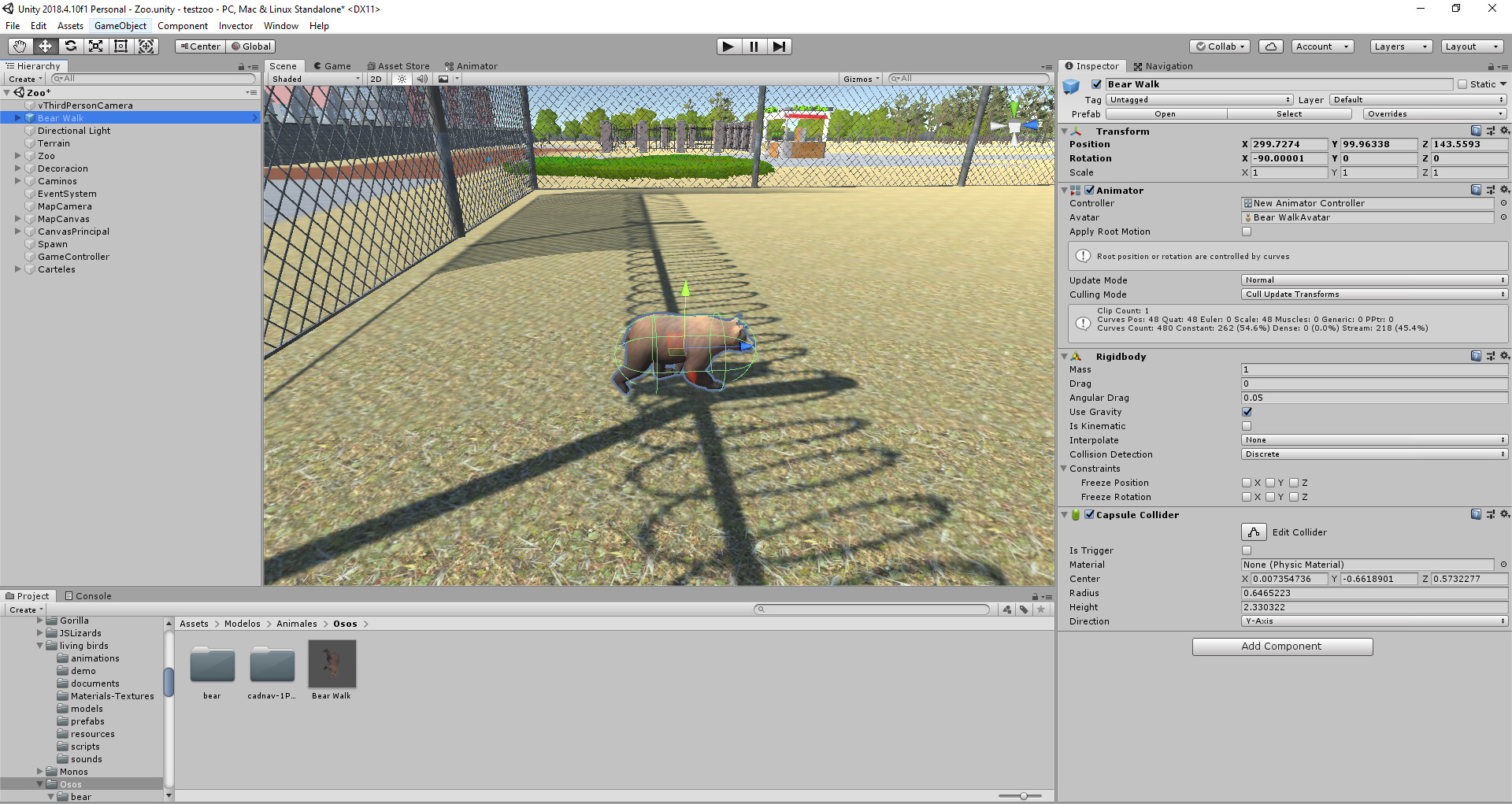Screen dimensions: 1512x804
Task: Open the Tag dropdown
Action: [1199, 100]
